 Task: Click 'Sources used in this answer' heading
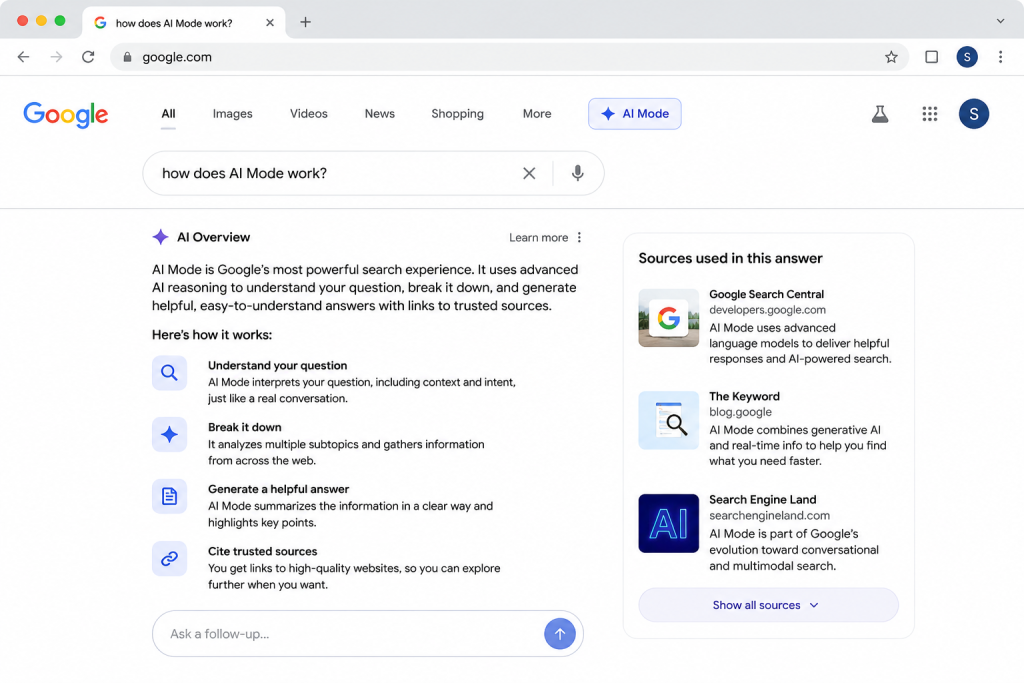coord(730,258)
